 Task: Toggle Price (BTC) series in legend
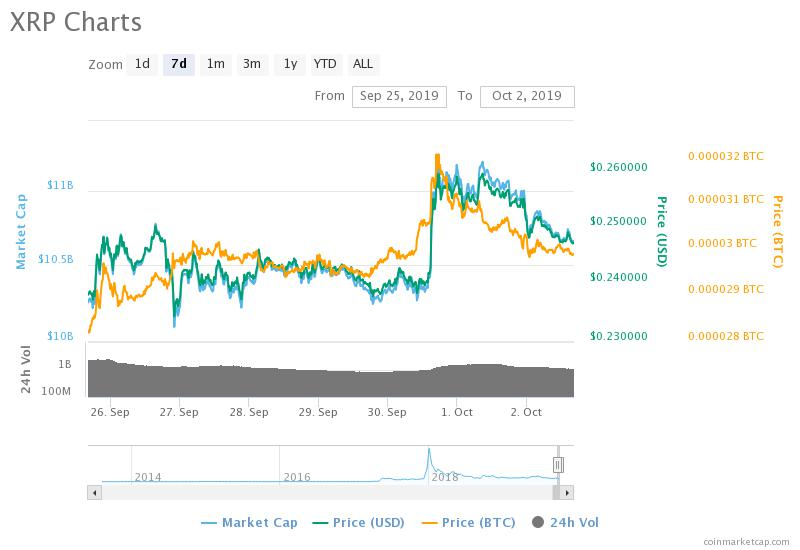click(468, 523)
